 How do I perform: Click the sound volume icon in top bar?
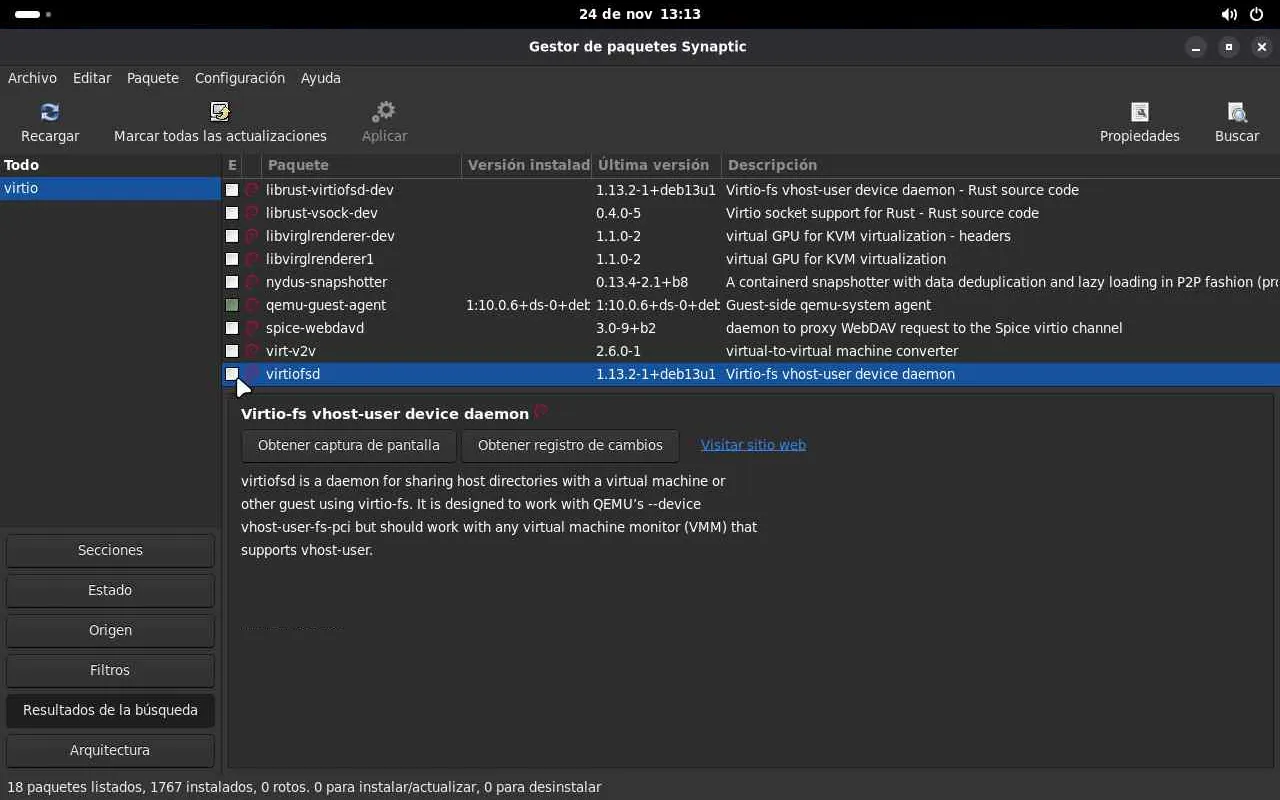(1229, 15)
